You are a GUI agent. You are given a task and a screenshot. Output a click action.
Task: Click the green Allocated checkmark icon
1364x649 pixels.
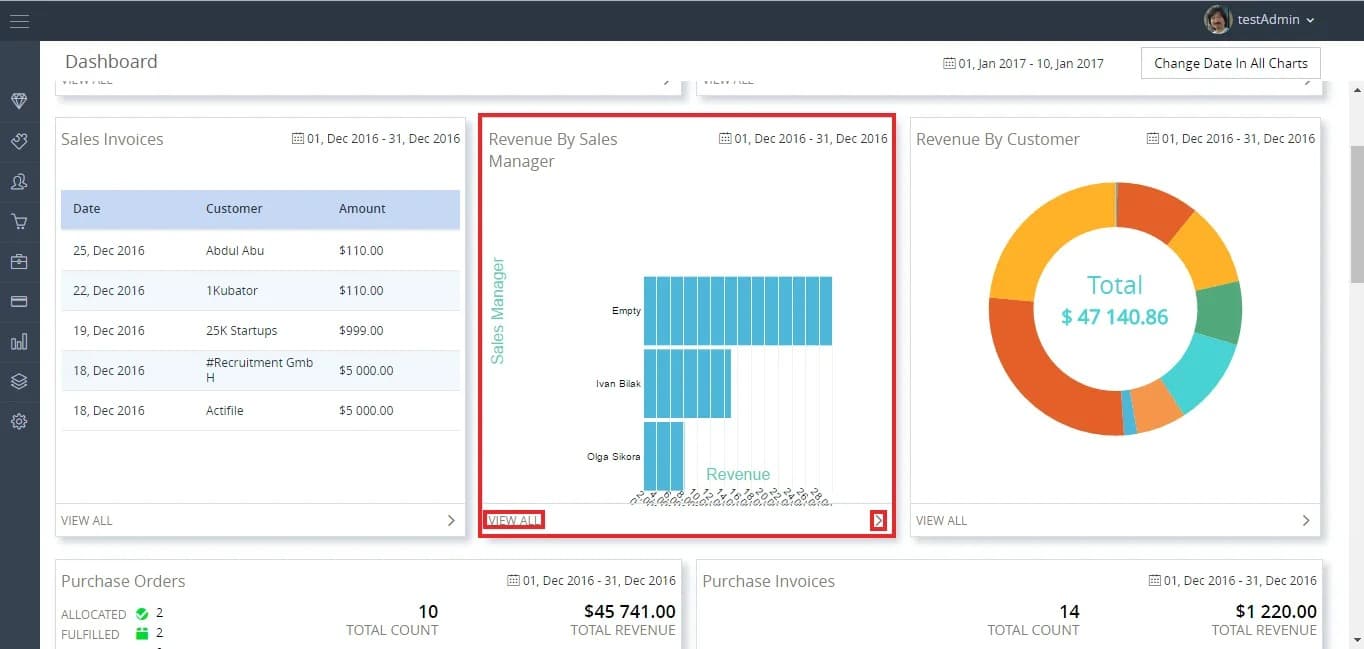point(142,613)
